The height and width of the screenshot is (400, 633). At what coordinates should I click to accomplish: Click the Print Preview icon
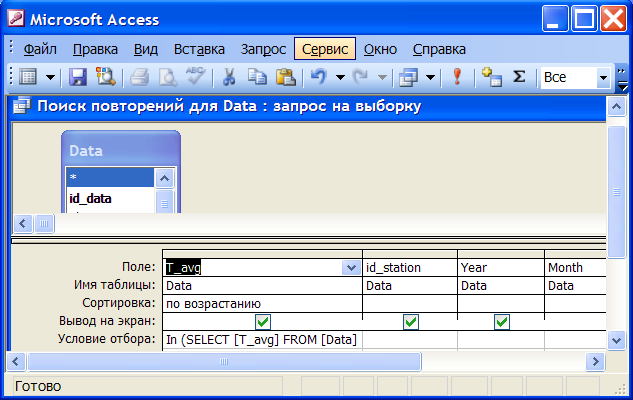coord(168,77)
